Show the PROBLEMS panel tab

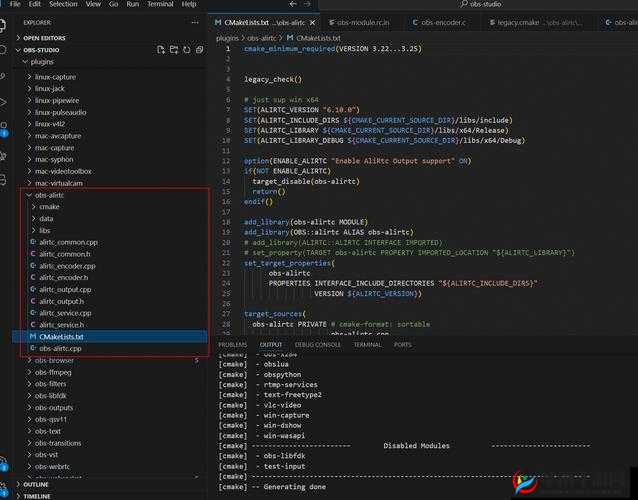pyautogui.click(x=233, y=345)
